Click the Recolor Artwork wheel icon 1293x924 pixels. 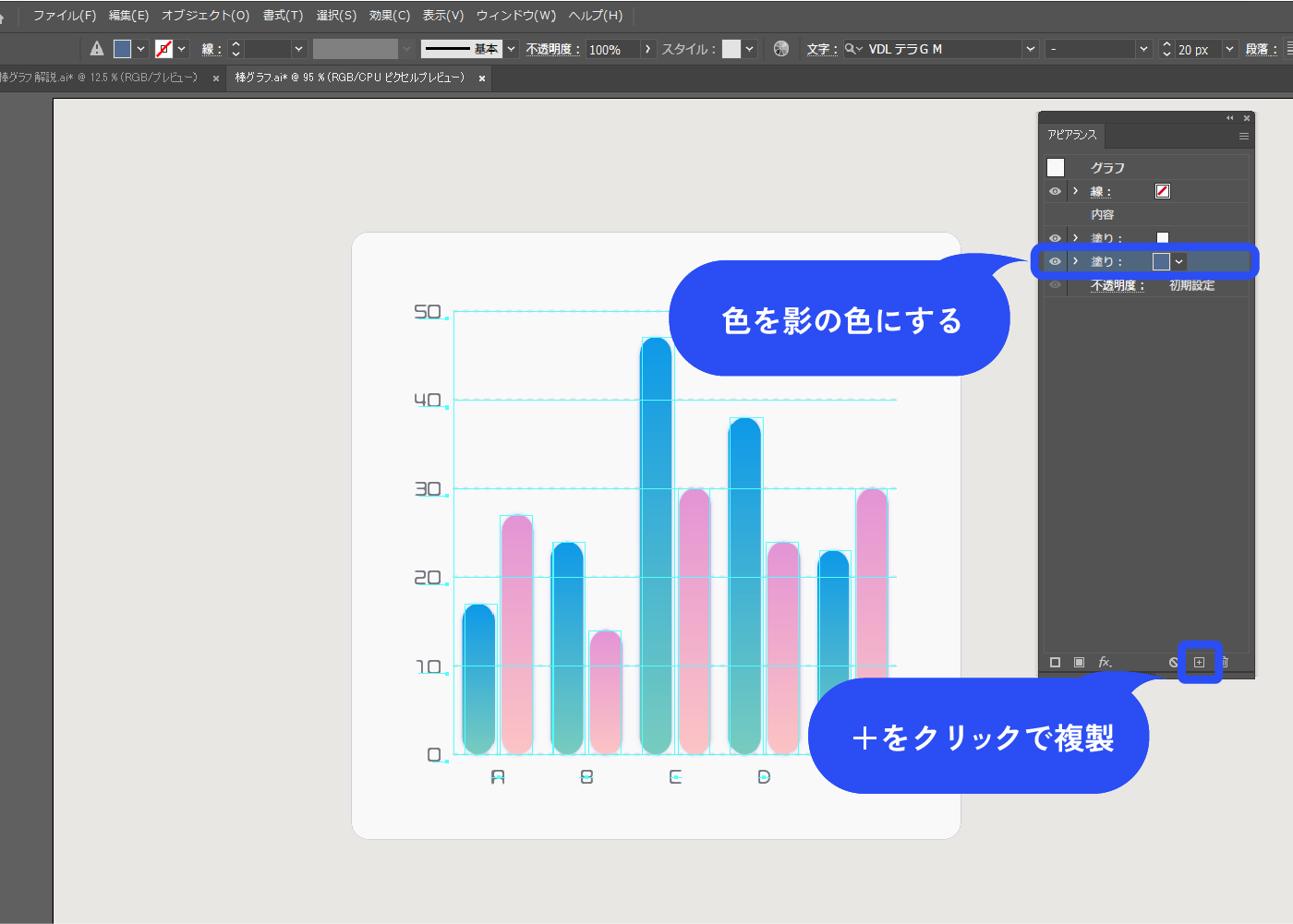pyautogui.click(x=781, y=49)
